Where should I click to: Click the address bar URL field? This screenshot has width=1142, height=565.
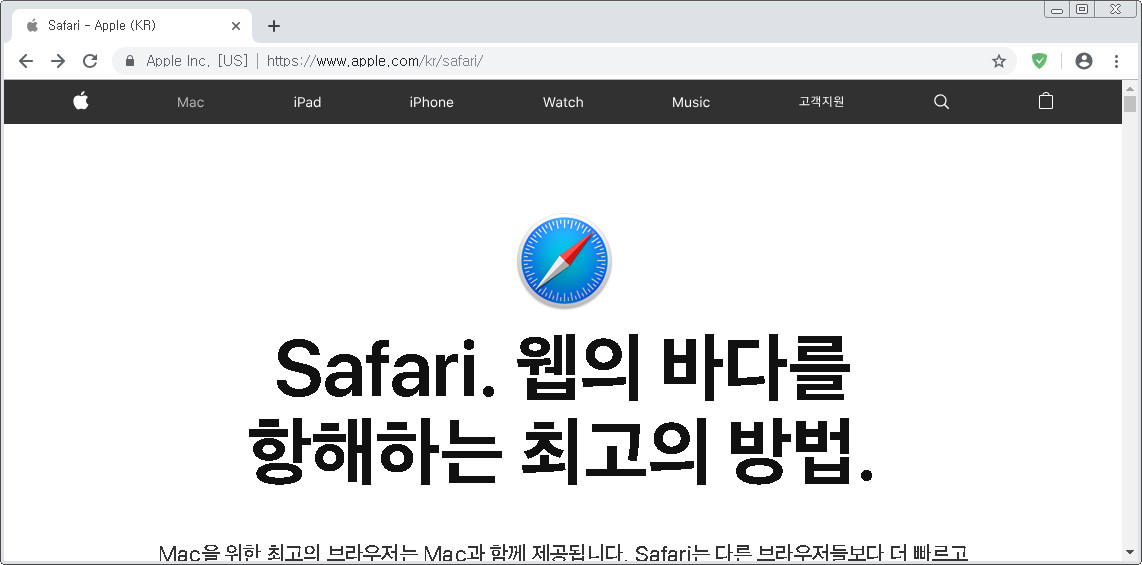[x=564, y=61]
